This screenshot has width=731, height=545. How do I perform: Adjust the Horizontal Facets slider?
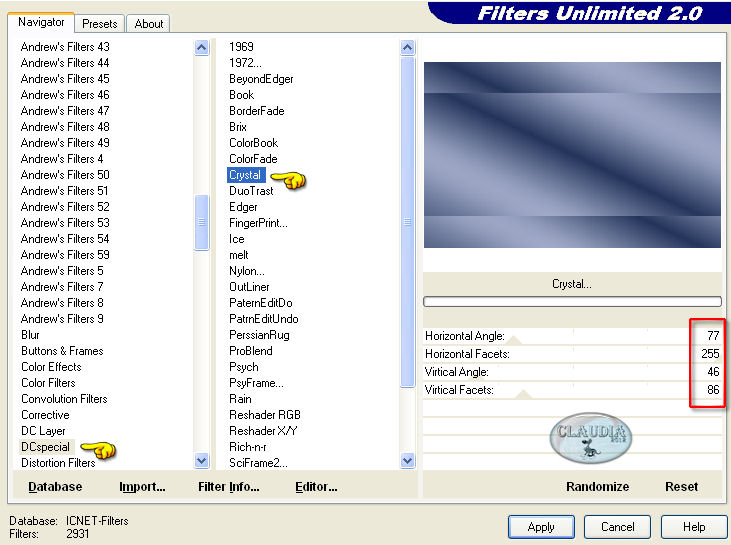click(x=572, y=354)
